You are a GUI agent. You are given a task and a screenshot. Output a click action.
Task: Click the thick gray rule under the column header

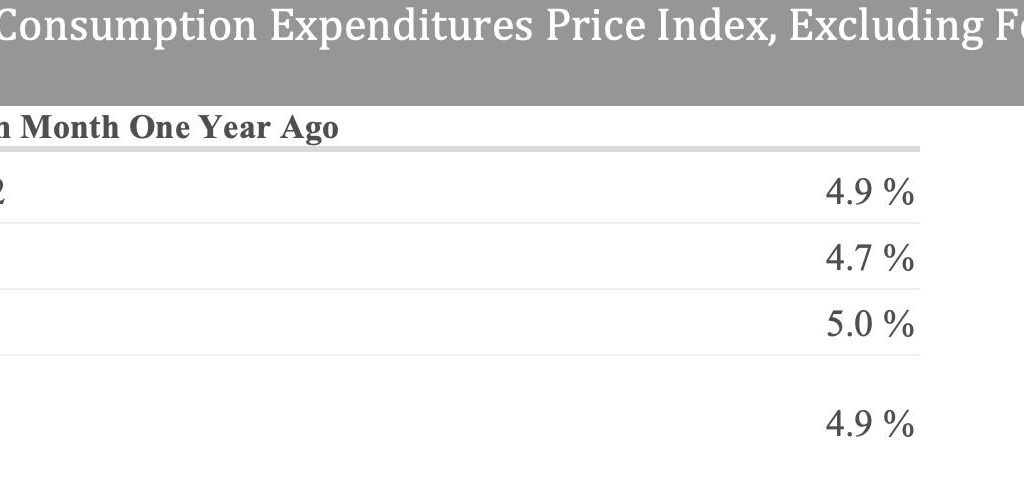(x=460, y=149)
